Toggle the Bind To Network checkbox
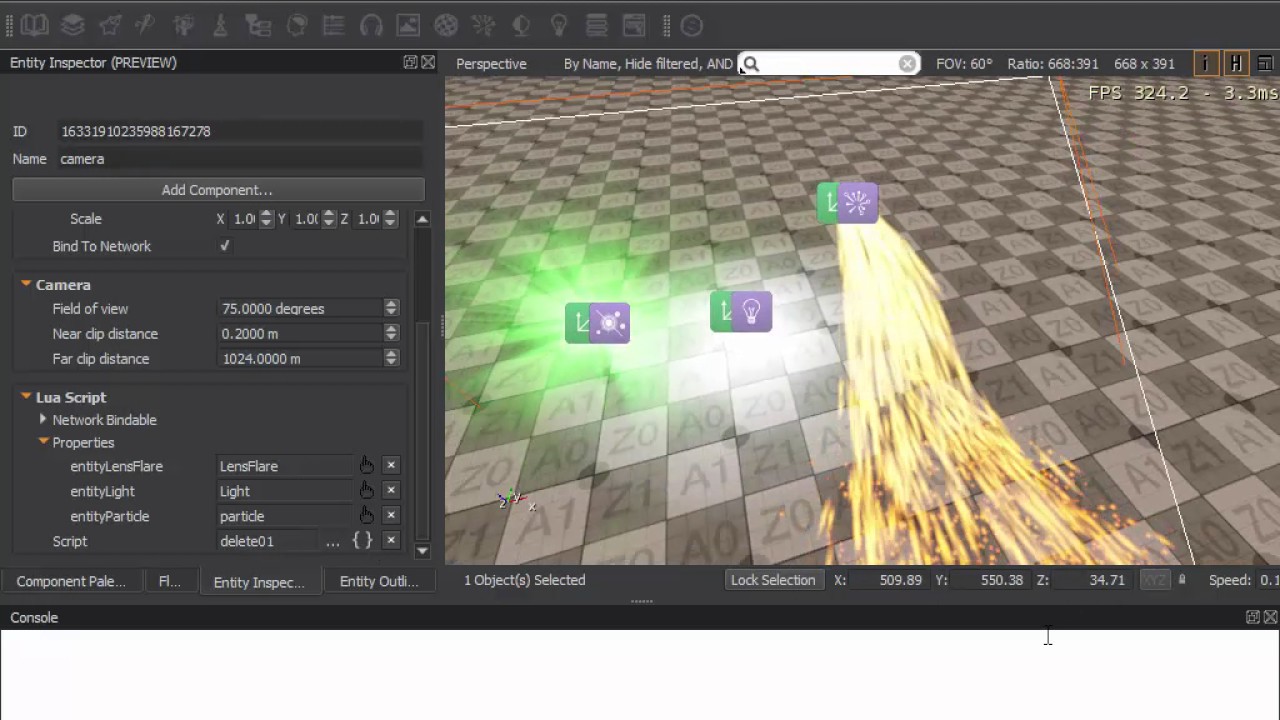The width and height of the screenshot is (1280, 720). pos(224,246)
